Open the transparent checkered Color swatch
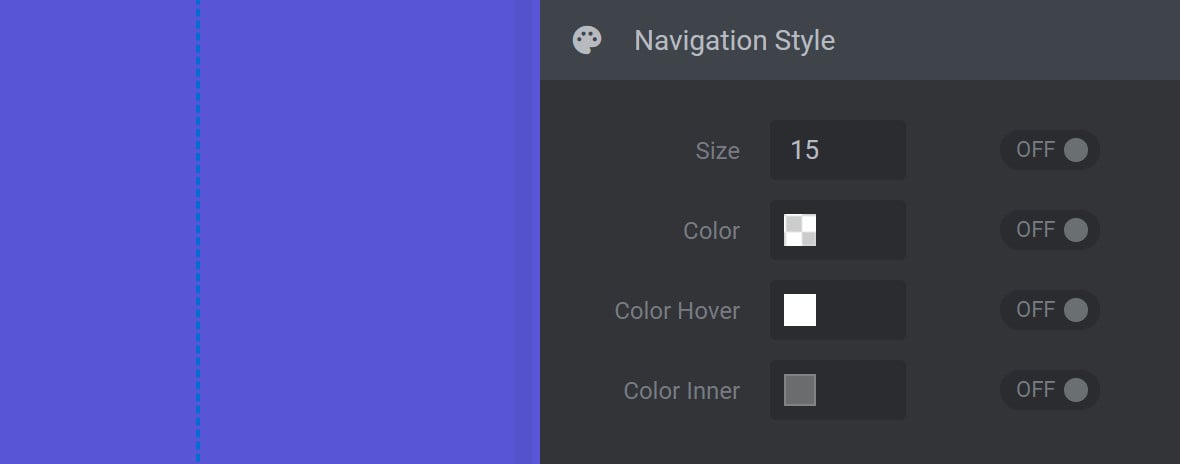Viewport: 1180px width, 464px height. (800, 230)
